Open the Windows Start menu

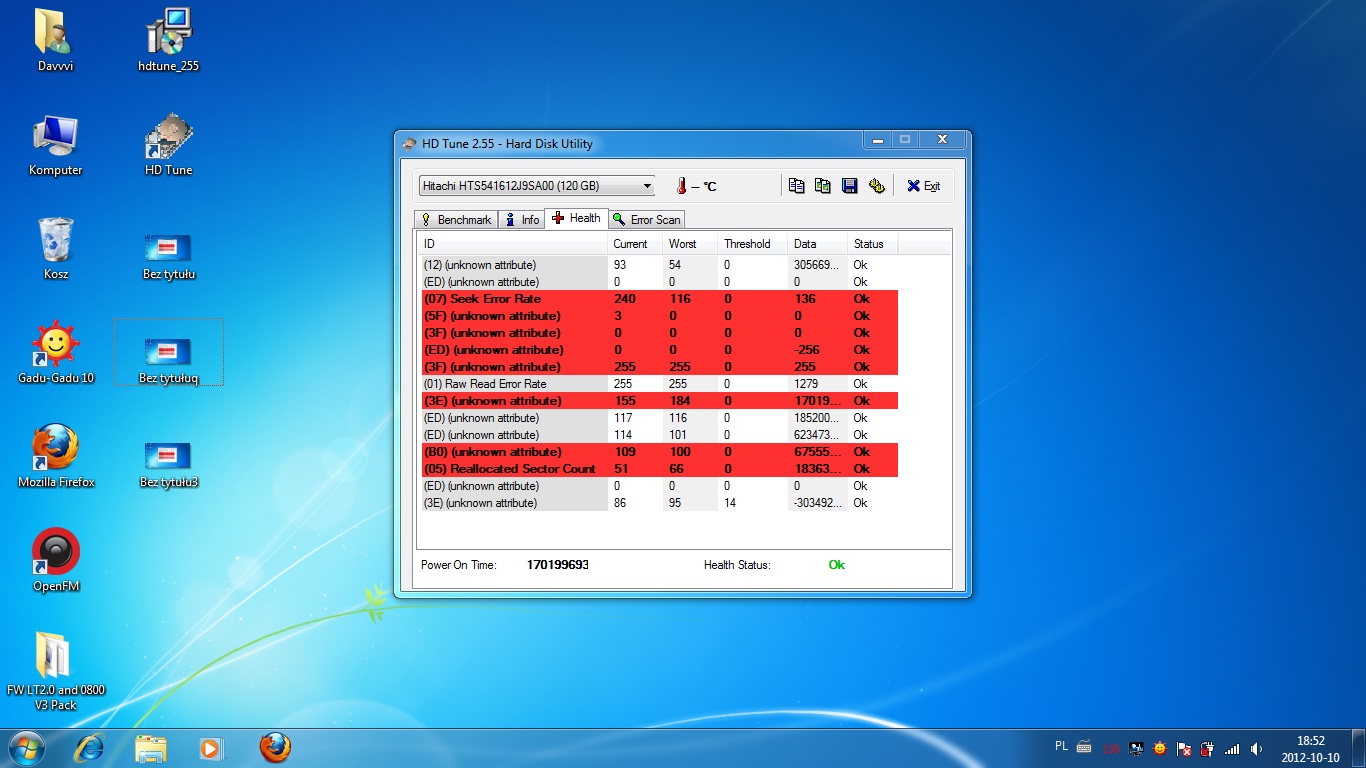point(25,748)
